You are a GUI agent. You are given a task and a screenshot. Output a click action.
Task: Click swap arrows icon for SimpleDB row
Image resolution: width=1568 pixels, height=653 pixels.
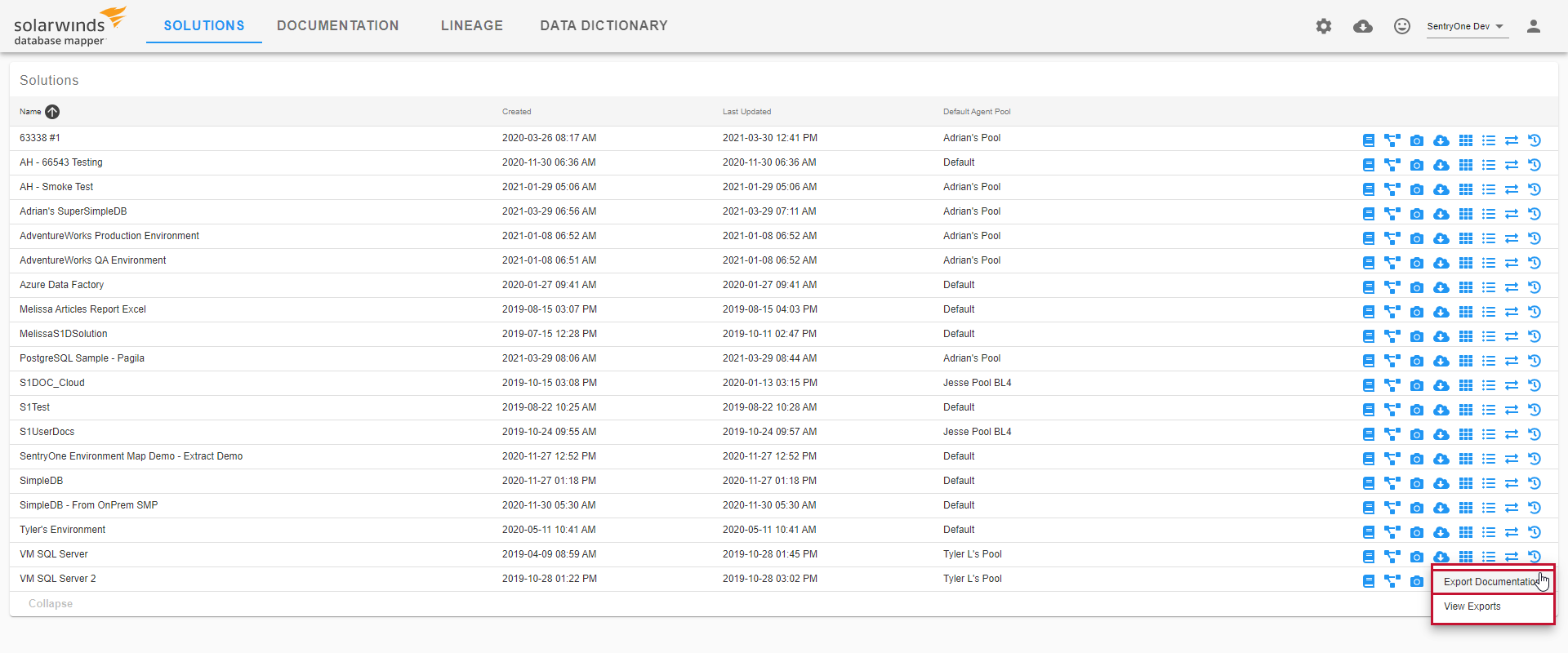pyautogui.click(x=1512, y=483)
